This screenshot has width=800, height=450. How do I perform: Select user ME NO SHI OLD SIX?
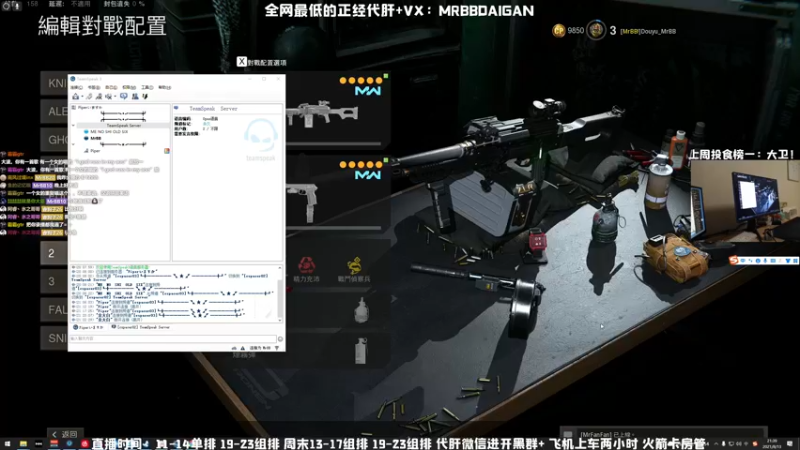point(109,132)
